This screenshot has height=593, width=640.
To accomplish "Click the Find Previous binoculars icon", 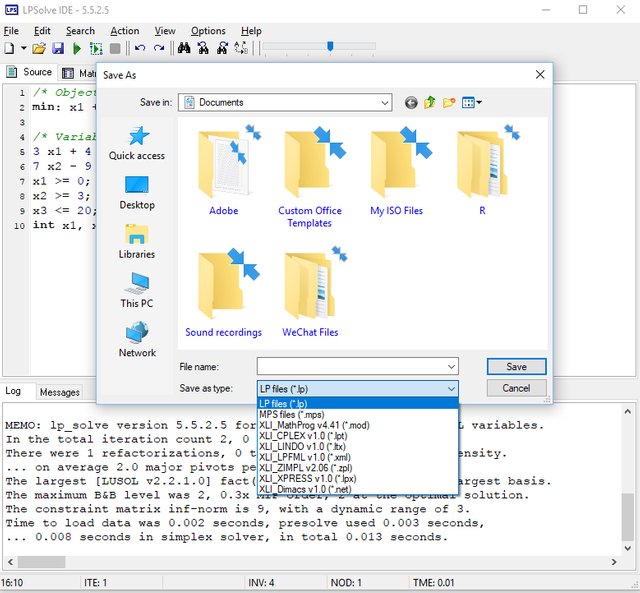I will coord(222,48).
